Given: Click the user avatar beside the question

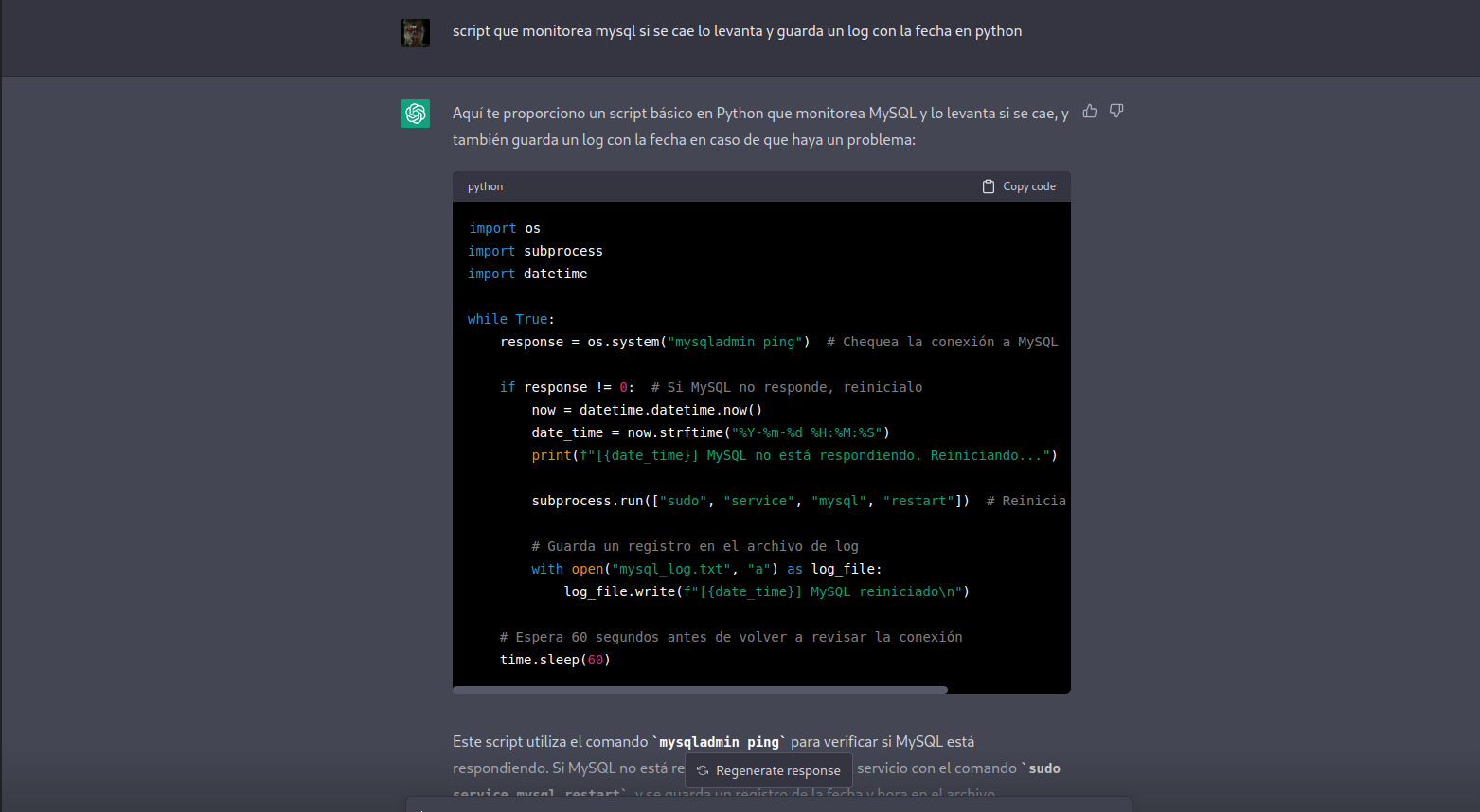Looking at the screenshot, I should (415, 31).
